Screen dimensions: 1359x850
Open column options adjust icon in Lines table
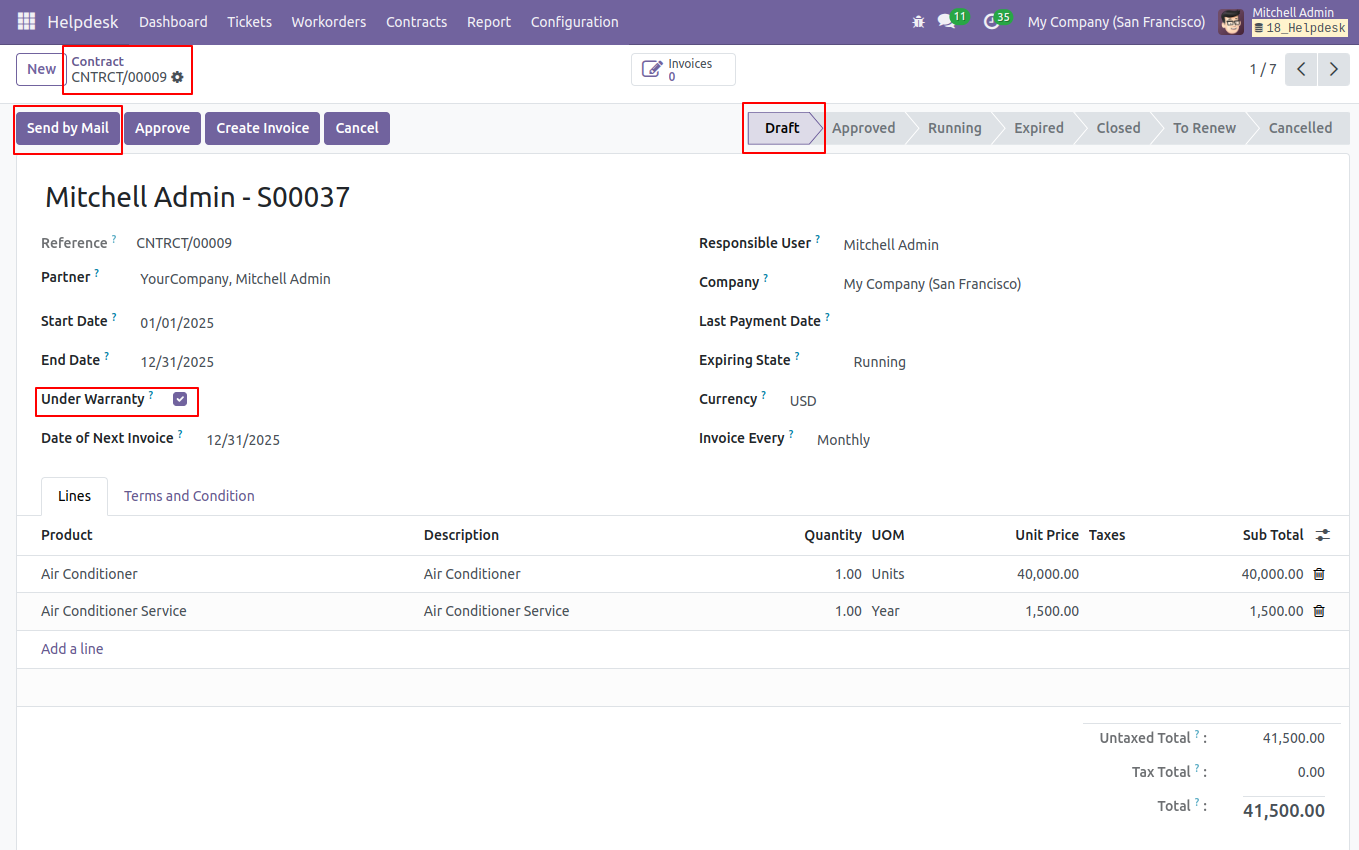tap(1323, 535)
